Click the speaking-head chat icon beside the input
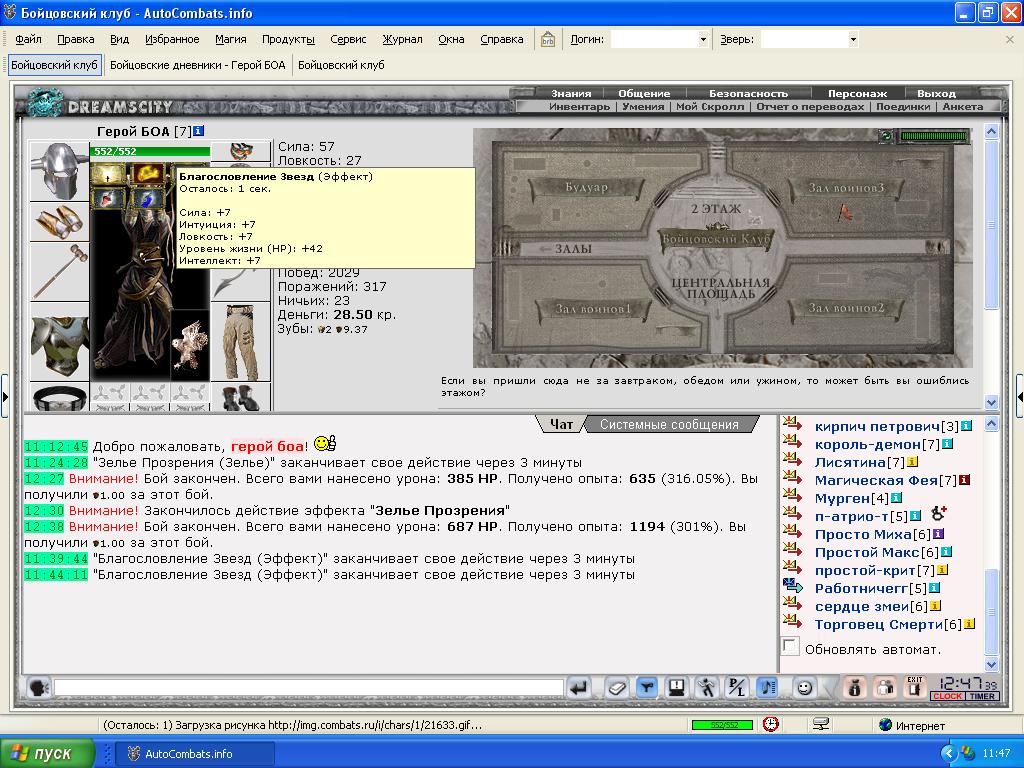This screenshot has width=1024, height=768. (x=39, y=688)
